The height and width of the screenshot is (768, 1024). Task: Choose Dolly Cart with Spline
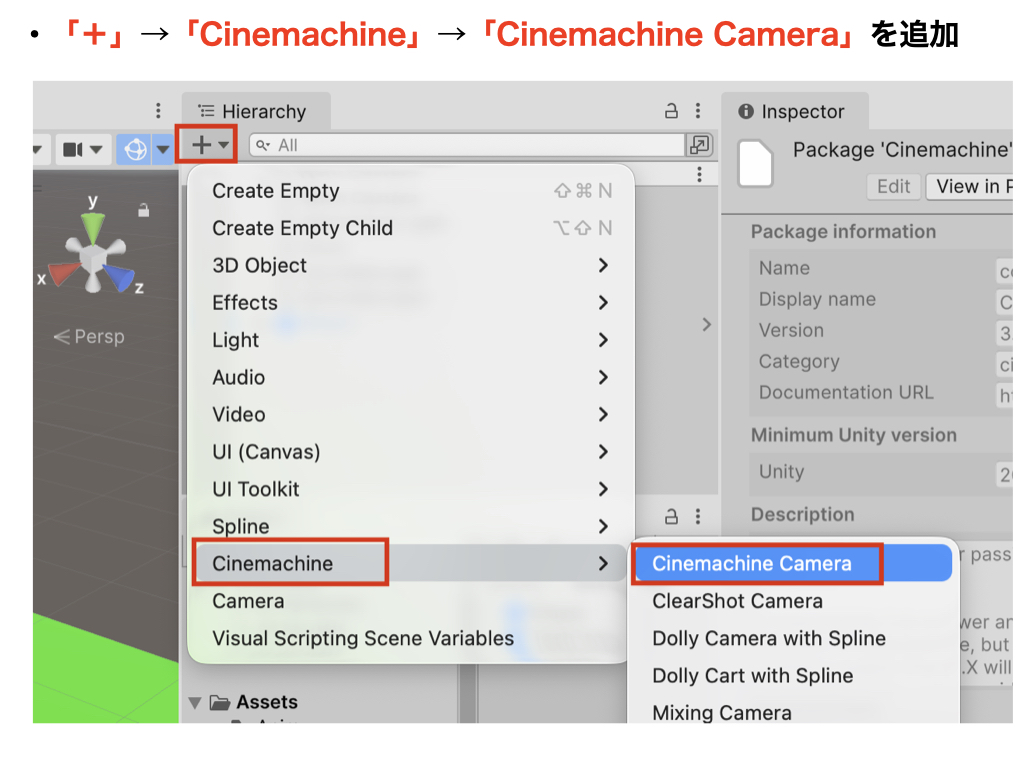792,675
